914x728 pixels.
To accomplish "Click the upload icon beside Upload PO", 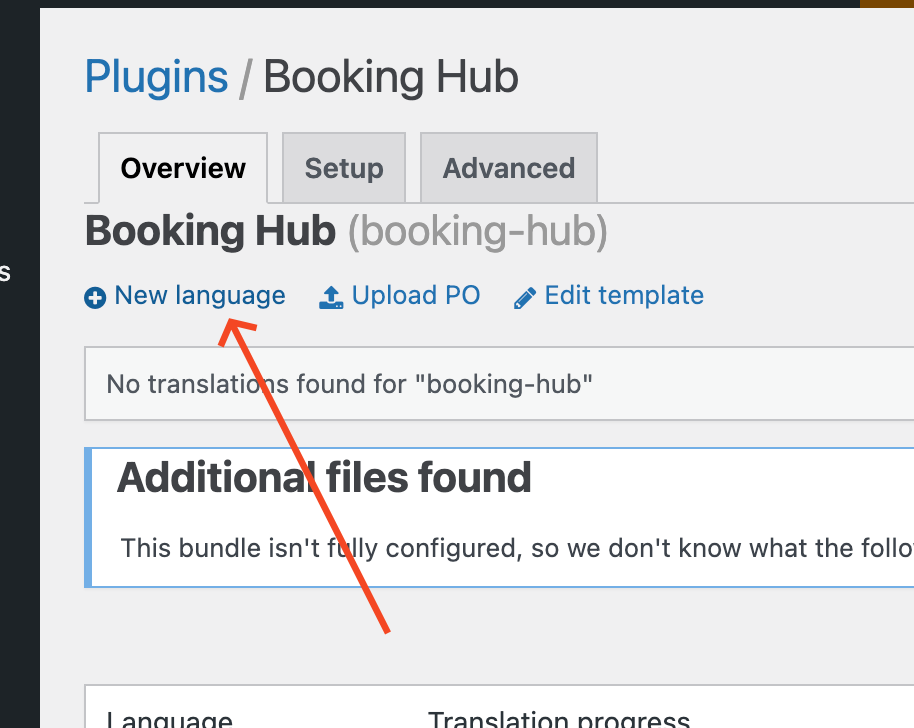I will [331, 297].
